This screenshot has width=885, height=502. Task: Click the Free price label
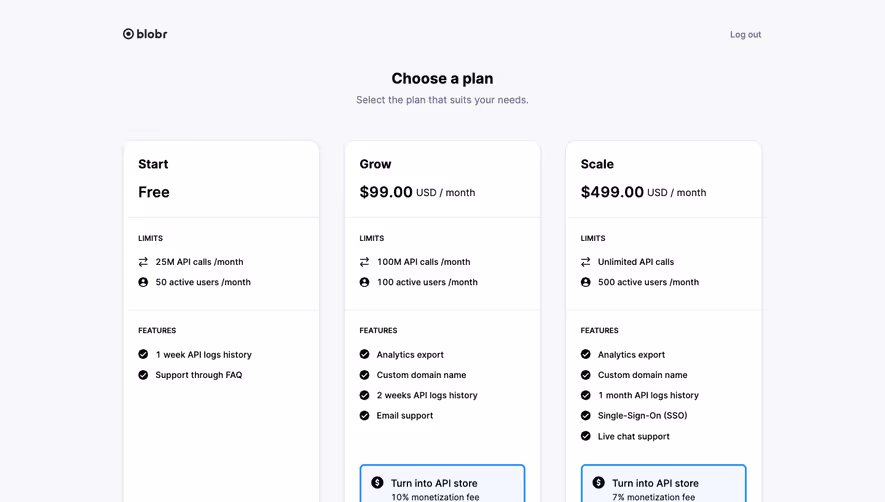154,192
